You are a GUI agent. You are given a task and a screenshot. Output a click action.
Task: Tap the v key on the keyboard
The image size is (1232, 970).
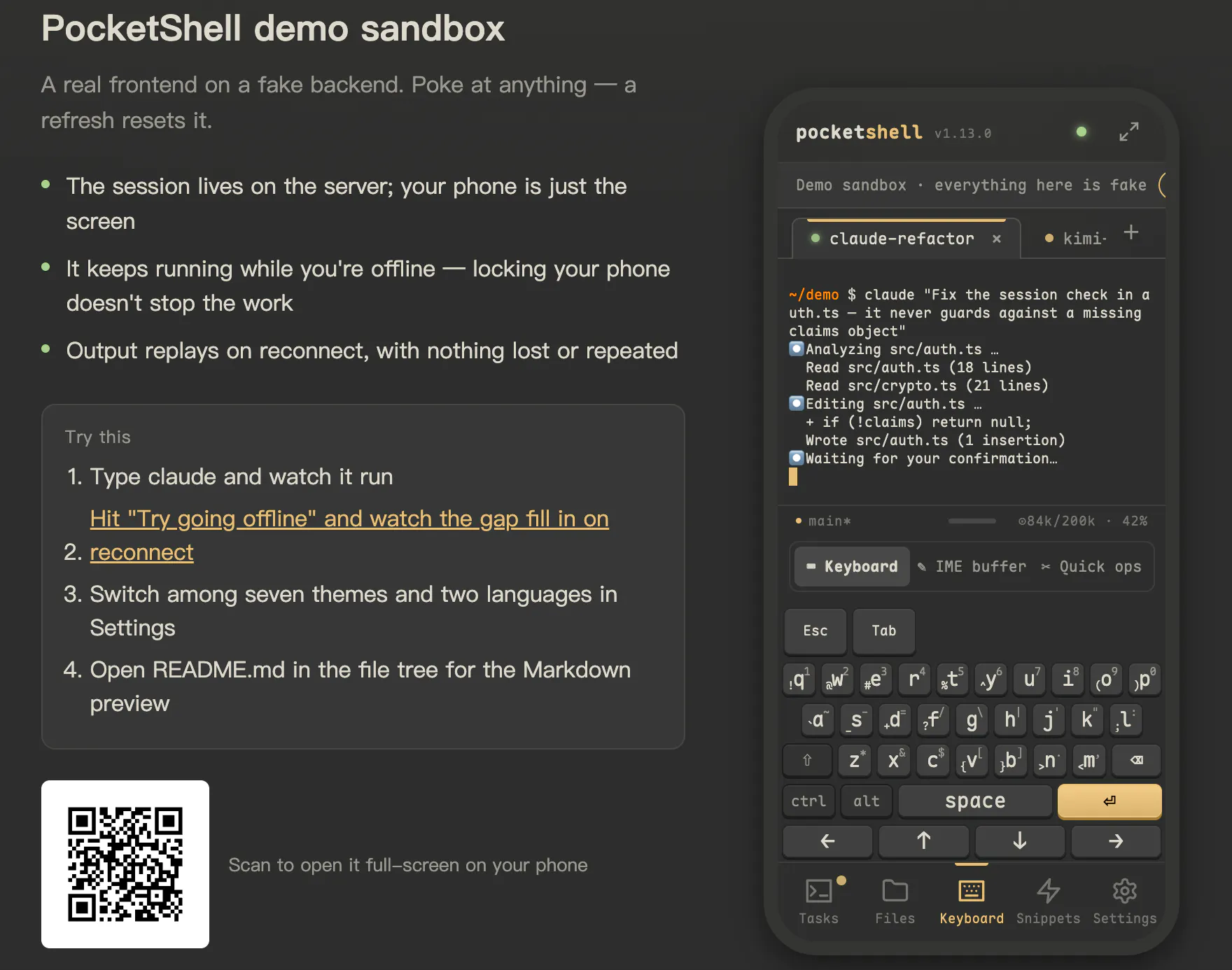pos(972,760)
